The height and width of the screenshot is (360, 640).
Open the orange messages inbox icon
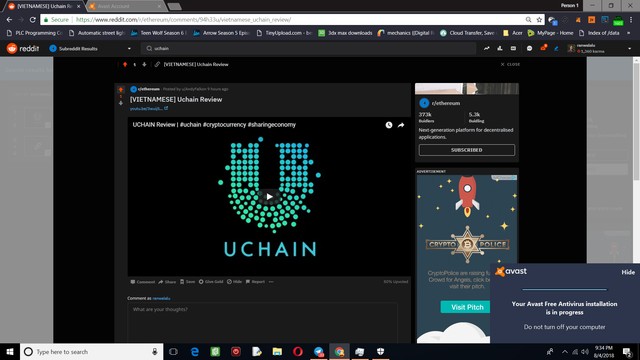[x=543, y=48]
